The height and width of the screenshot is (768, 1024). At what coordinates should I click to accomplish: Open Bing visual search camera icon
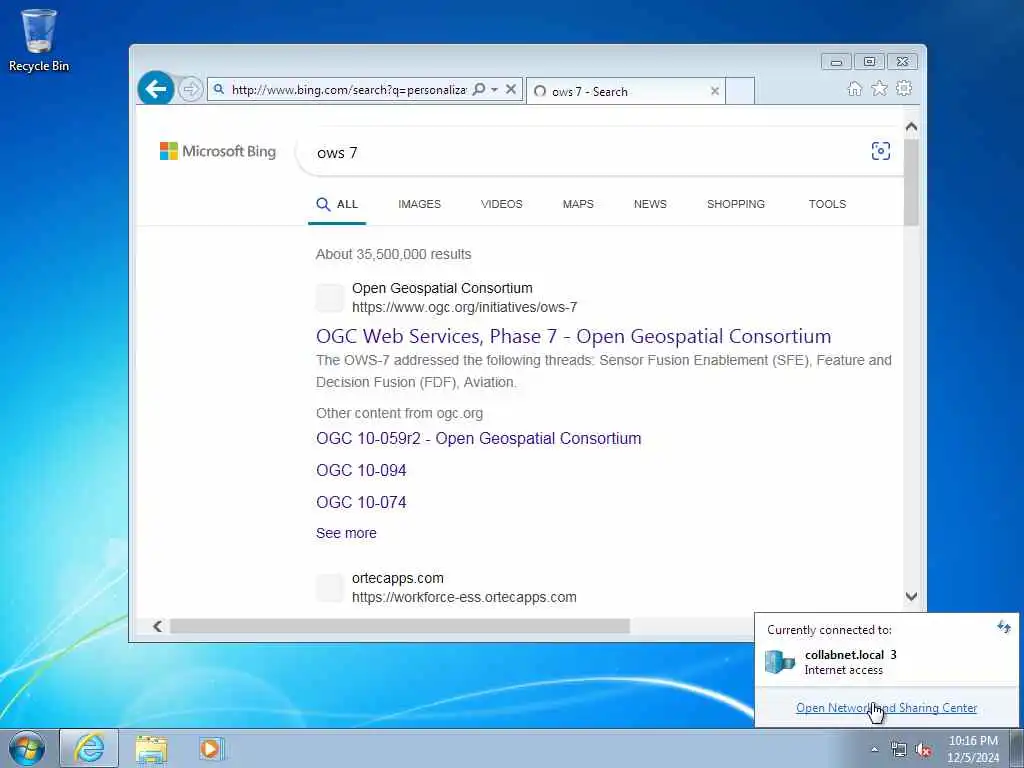click(880, 151)
